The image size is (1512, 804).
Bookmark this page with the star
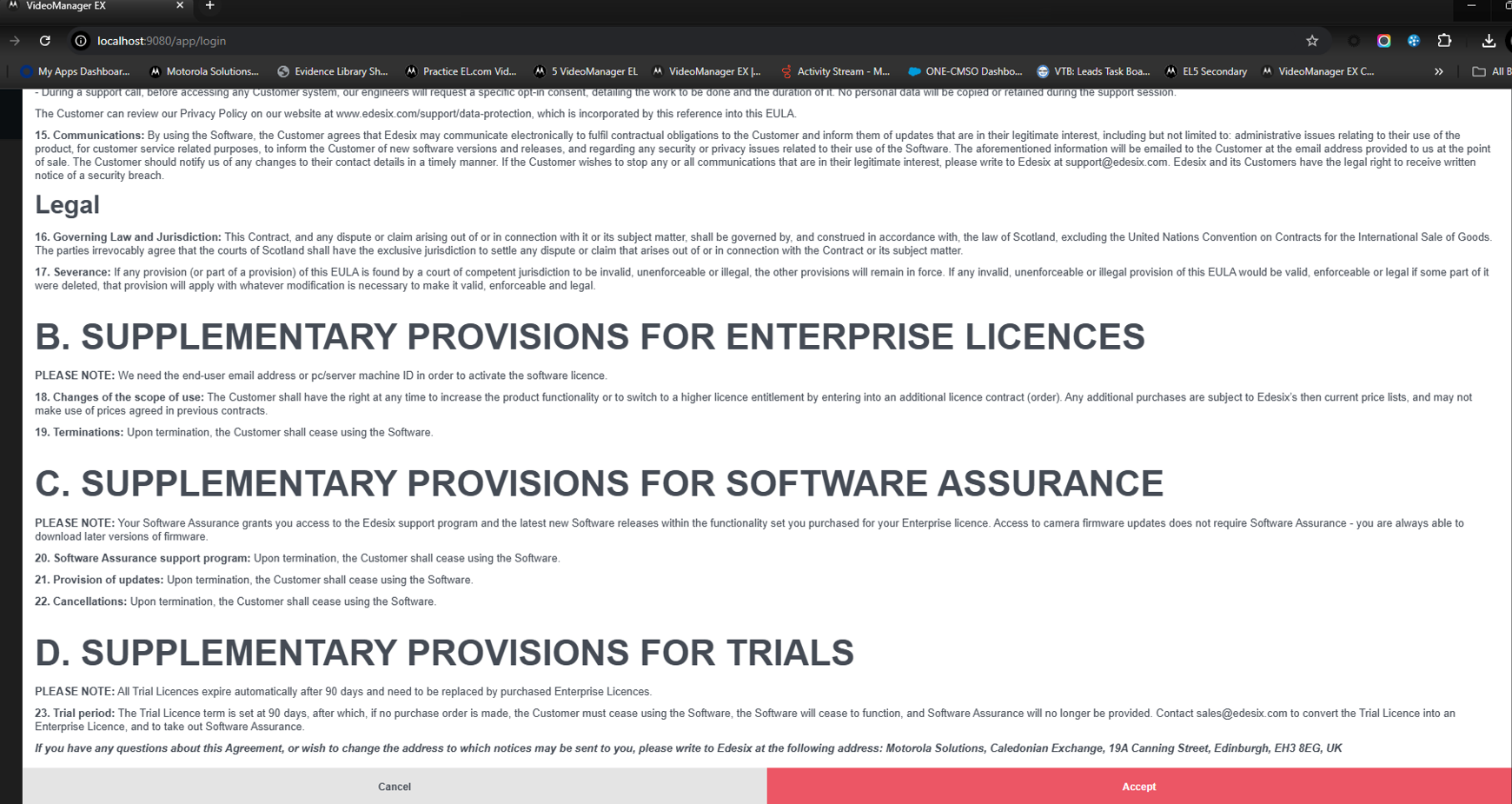(x=1312, y=41)
